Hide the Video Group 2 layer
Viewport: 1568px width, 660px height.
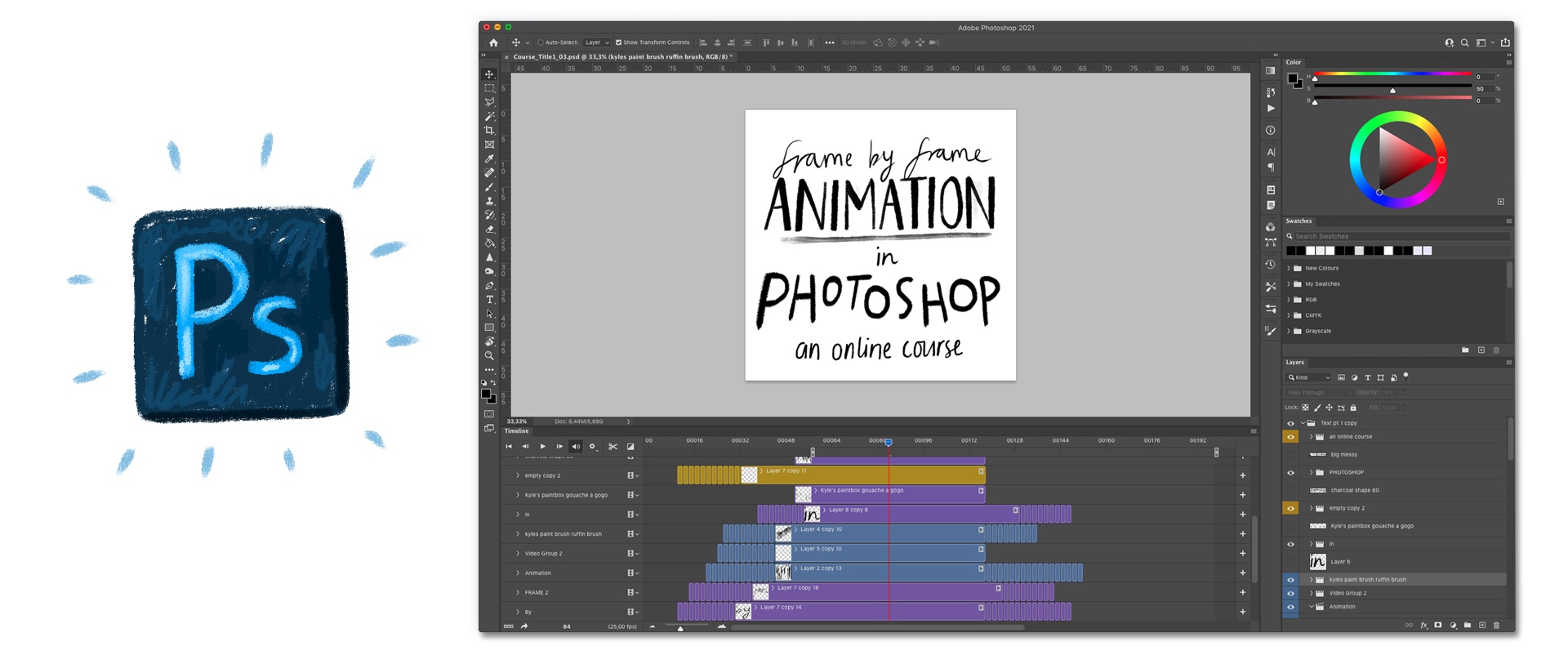(1290, 594)
